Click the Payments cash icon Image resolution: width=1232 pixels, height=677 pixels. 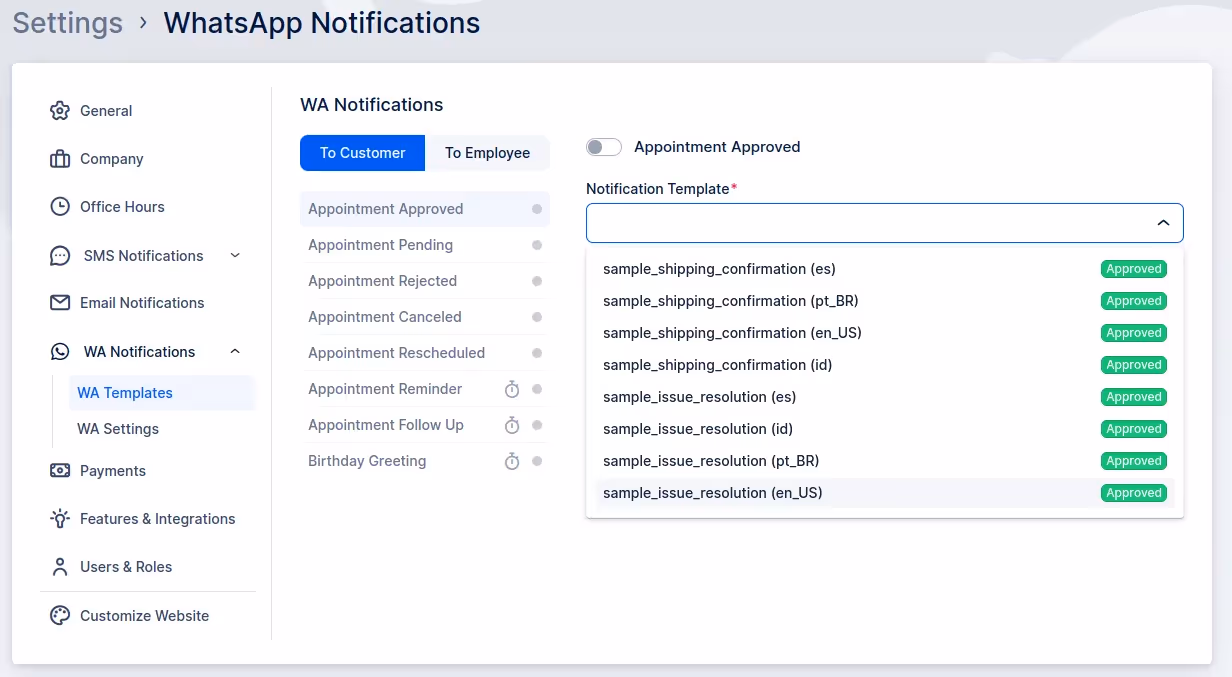coord(60,471)
